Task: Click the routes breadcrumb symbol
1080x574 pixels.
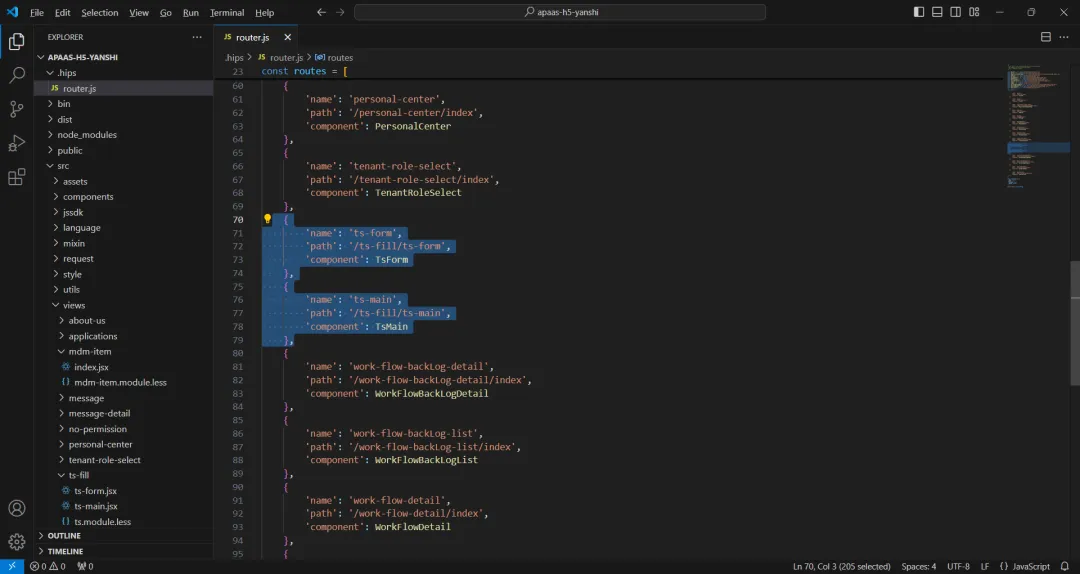Action: pyautogui.click(x=334, y=57)
